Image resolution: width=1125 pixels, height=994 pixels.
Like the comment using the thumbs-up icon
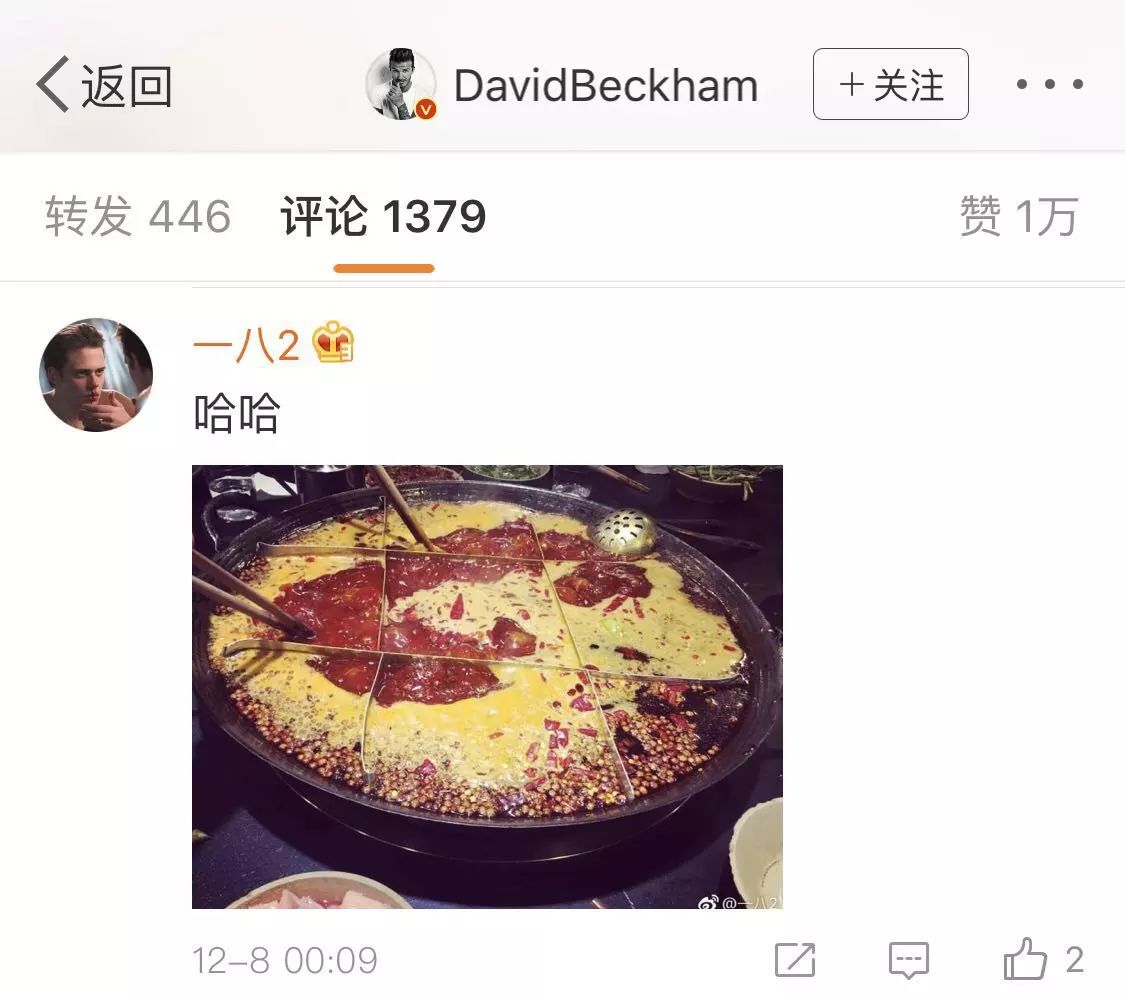coord(1025,959)
